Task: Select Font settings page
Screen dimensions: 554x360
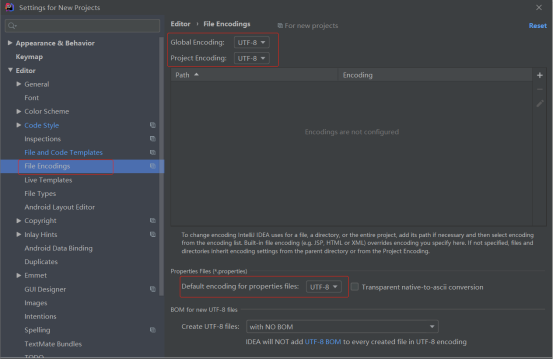Action: 32,98
